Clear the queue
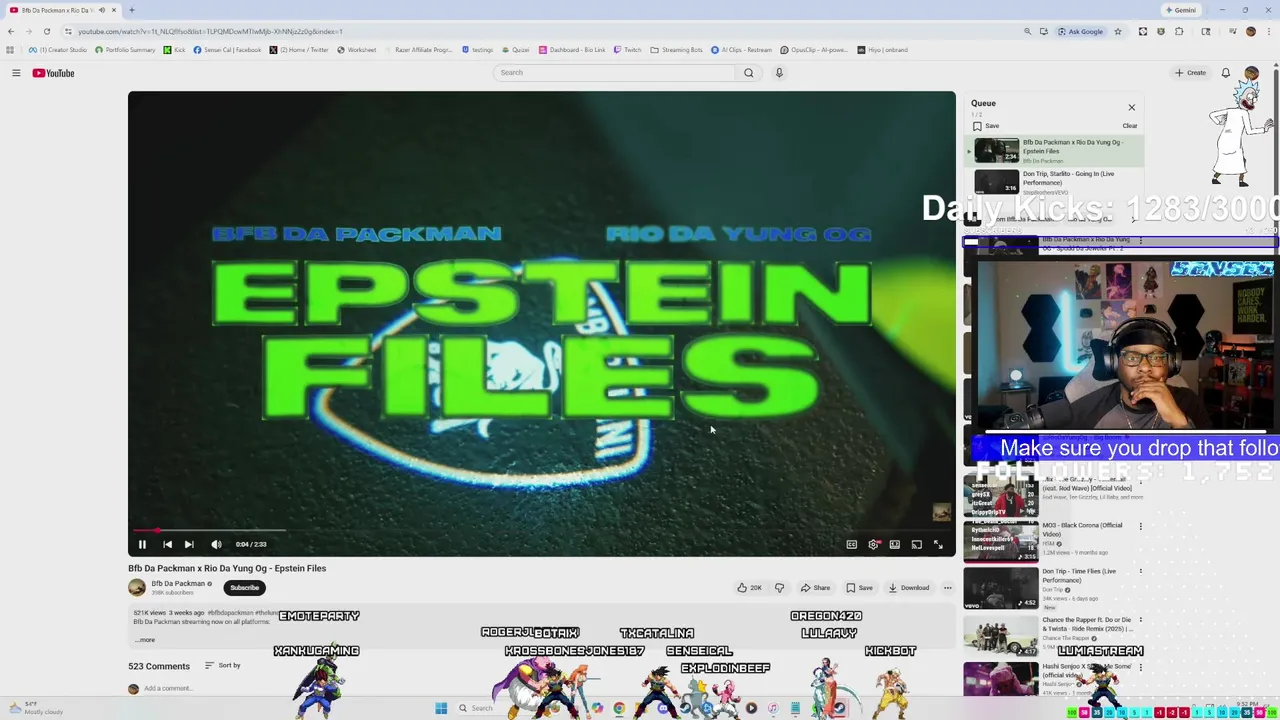Screen dimensions: 1280x720 coord(1129,126)
